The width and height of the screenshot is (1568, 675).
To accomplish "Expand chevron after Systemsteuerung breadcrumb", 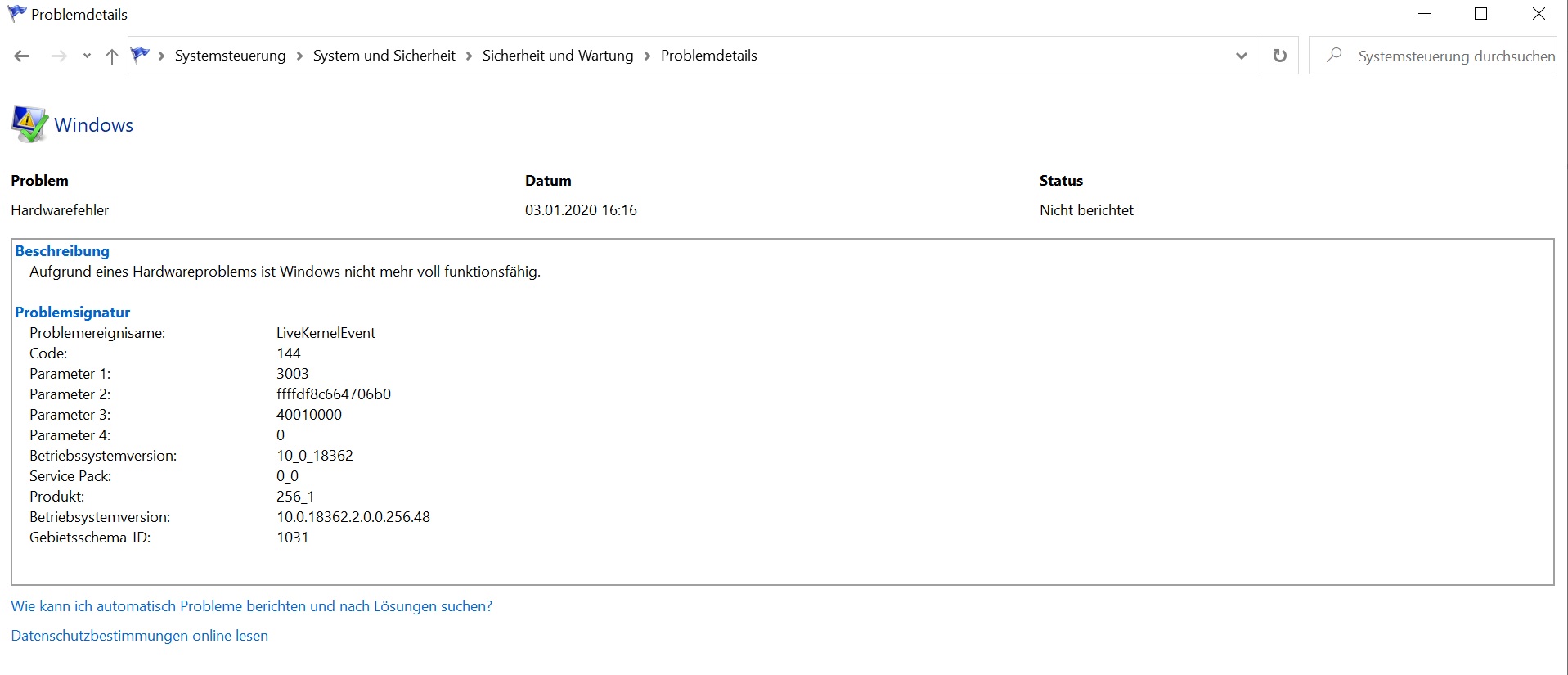I will tap(299, 56).
